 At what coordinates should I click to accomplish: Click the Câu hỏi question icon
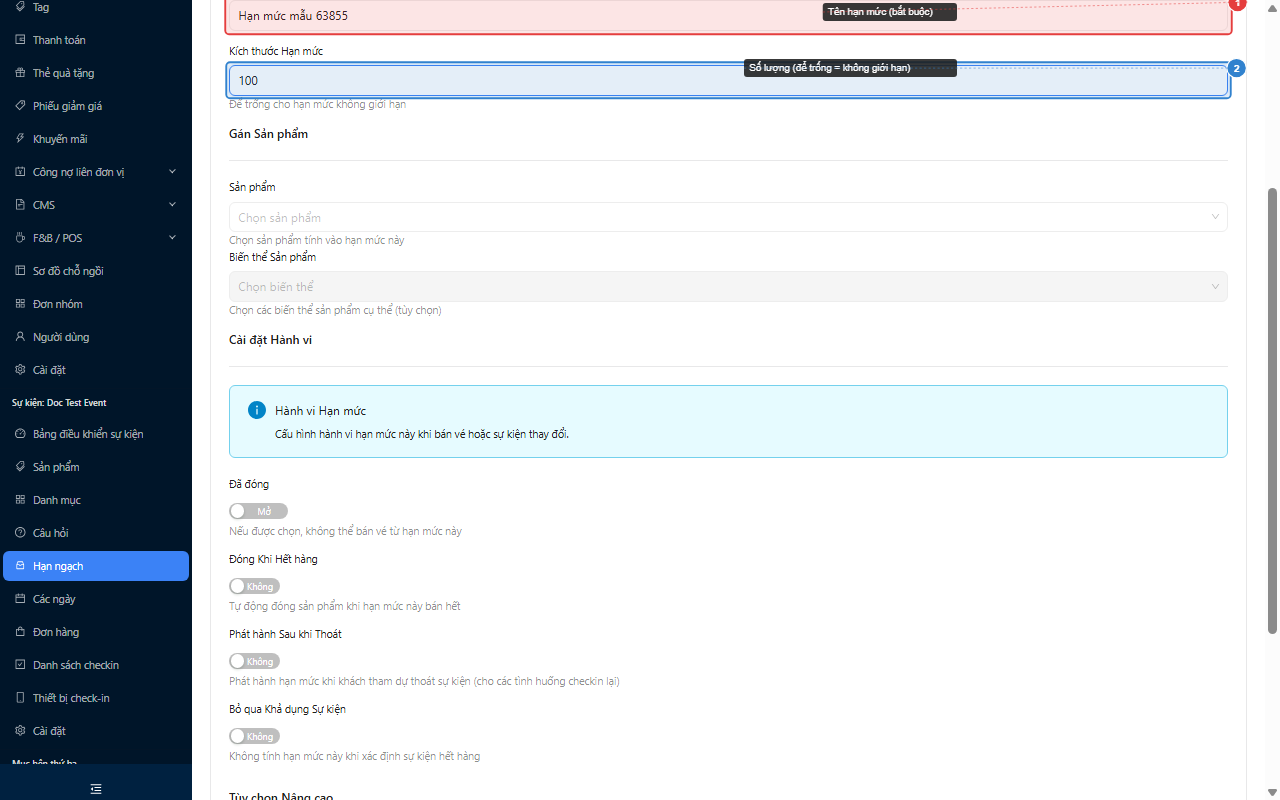pos(20,533)
